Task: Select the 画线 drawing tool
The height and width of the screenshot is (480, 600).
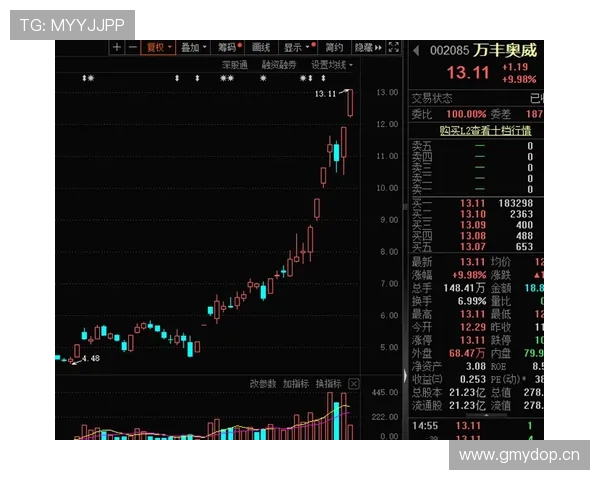Action: [x=261, y=47]
